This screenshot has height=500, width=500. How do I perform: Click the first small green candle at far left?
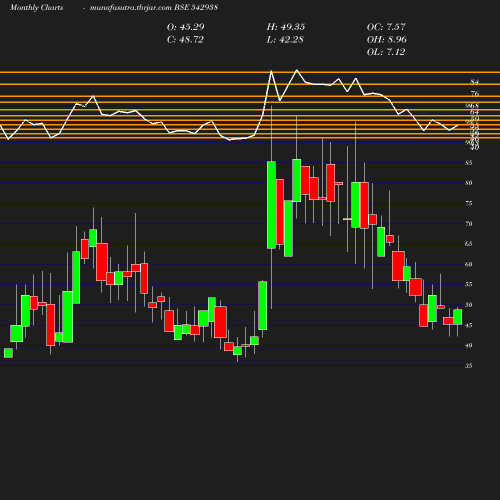(x=8, y=353)
